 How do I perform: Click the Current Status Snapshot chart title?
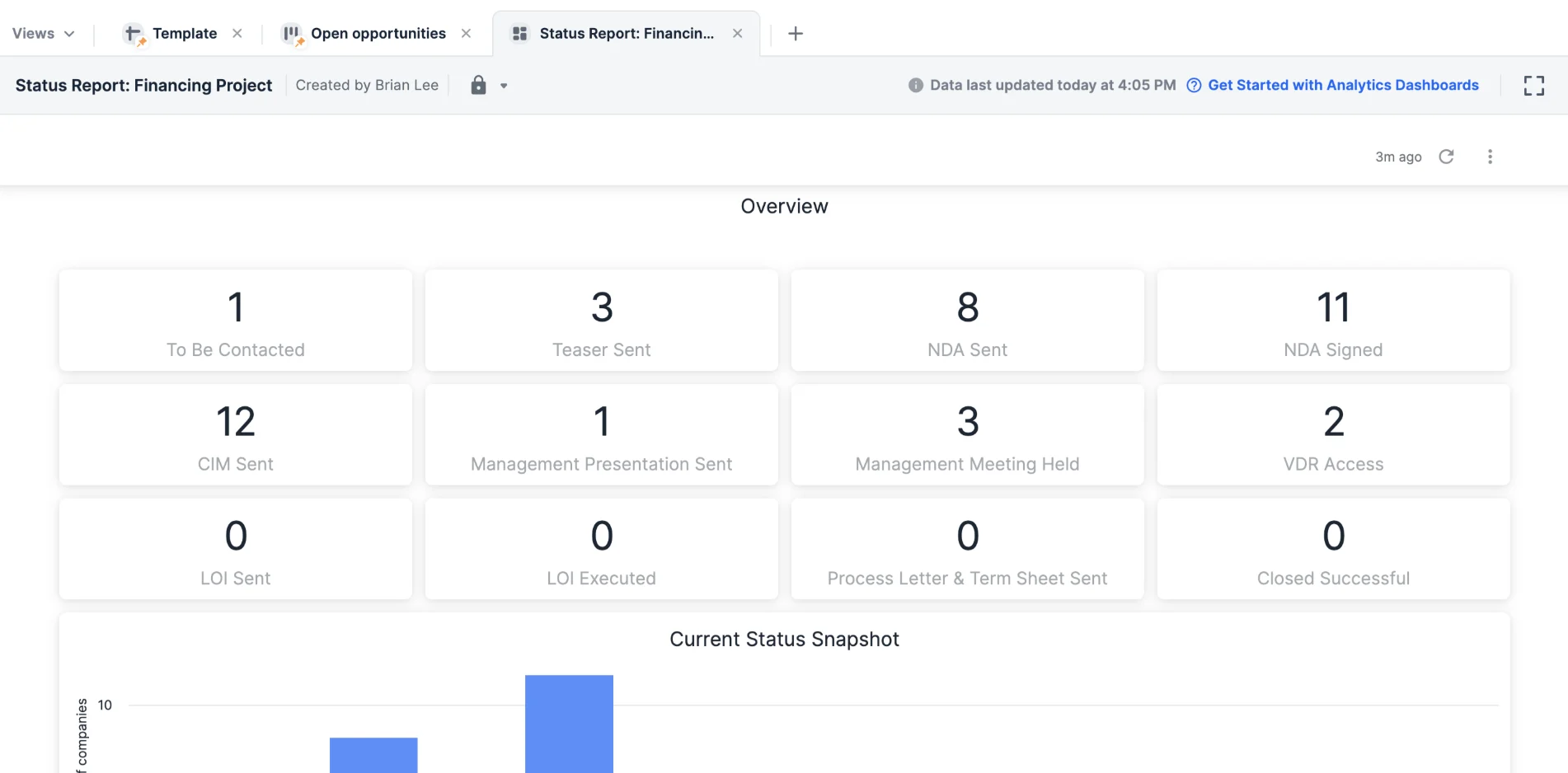[784, 639]
